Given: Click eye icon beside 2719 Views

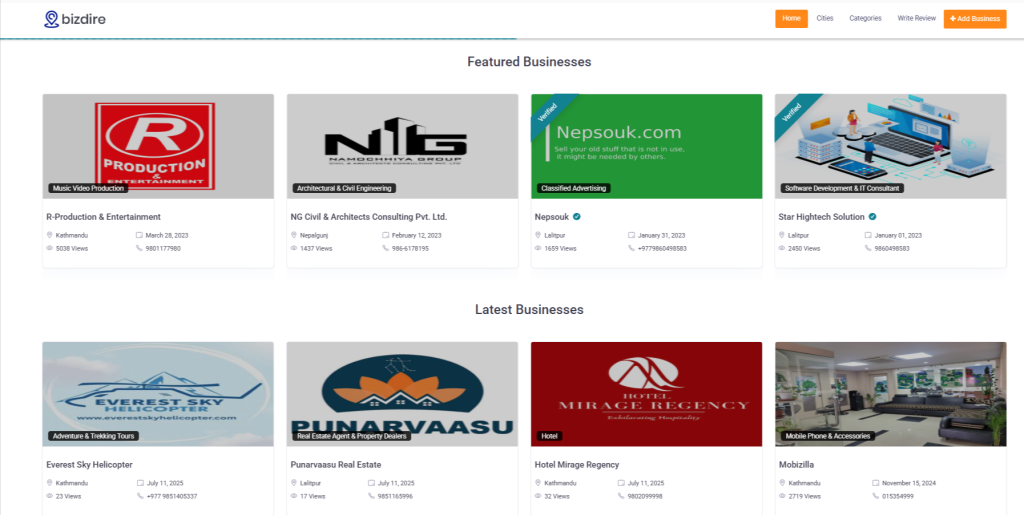Looking at the screenshot, I should pos(782,497).
